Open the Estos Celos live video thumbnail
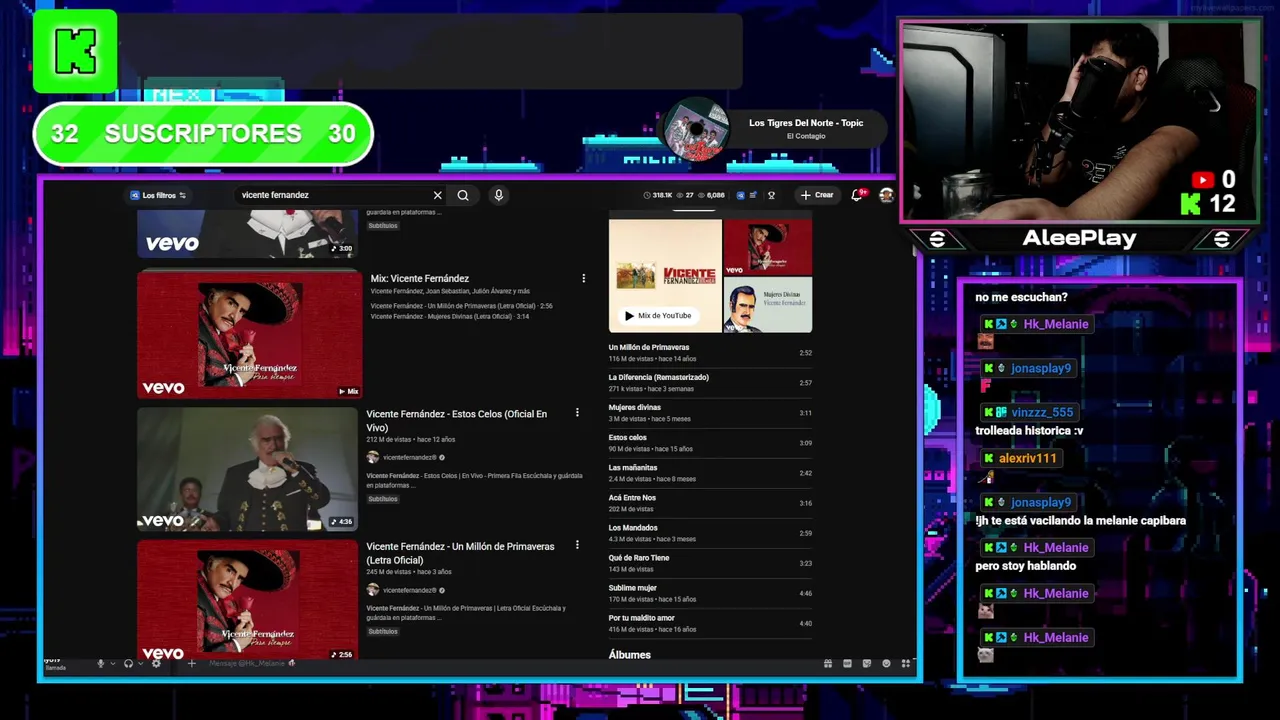 (x=247, y=468)
